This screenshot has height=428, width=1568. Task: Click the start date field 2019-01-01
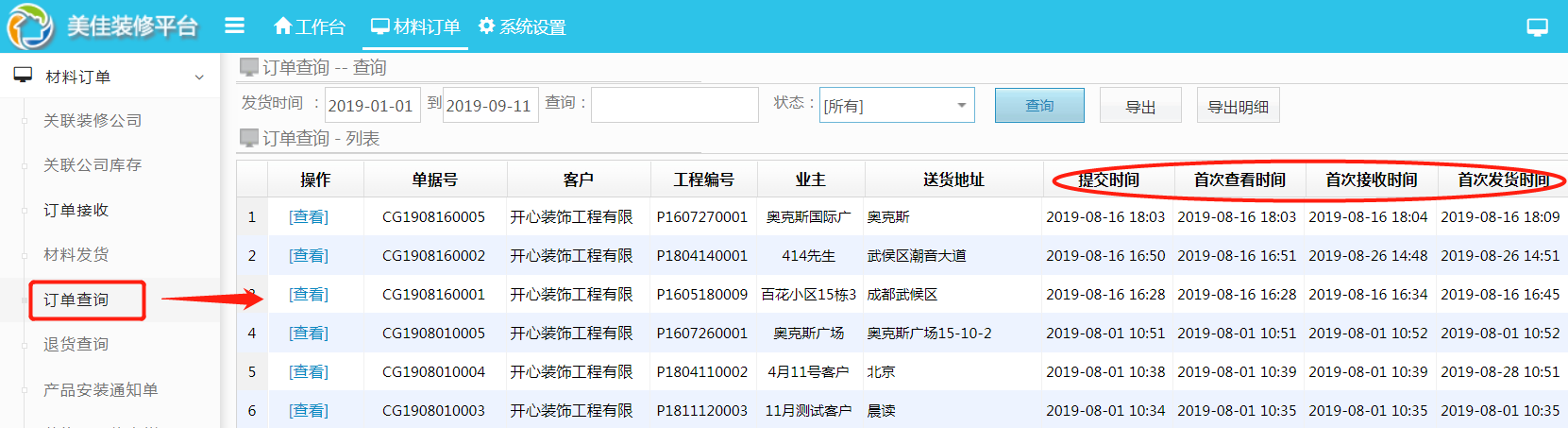tap(372, 106)
